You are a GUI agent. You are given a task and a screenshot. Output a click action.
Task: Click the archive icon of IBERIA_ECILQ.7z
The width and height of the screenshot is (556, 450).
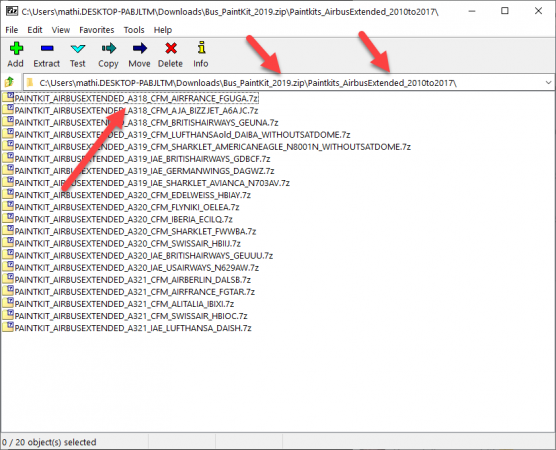[8, 218]
